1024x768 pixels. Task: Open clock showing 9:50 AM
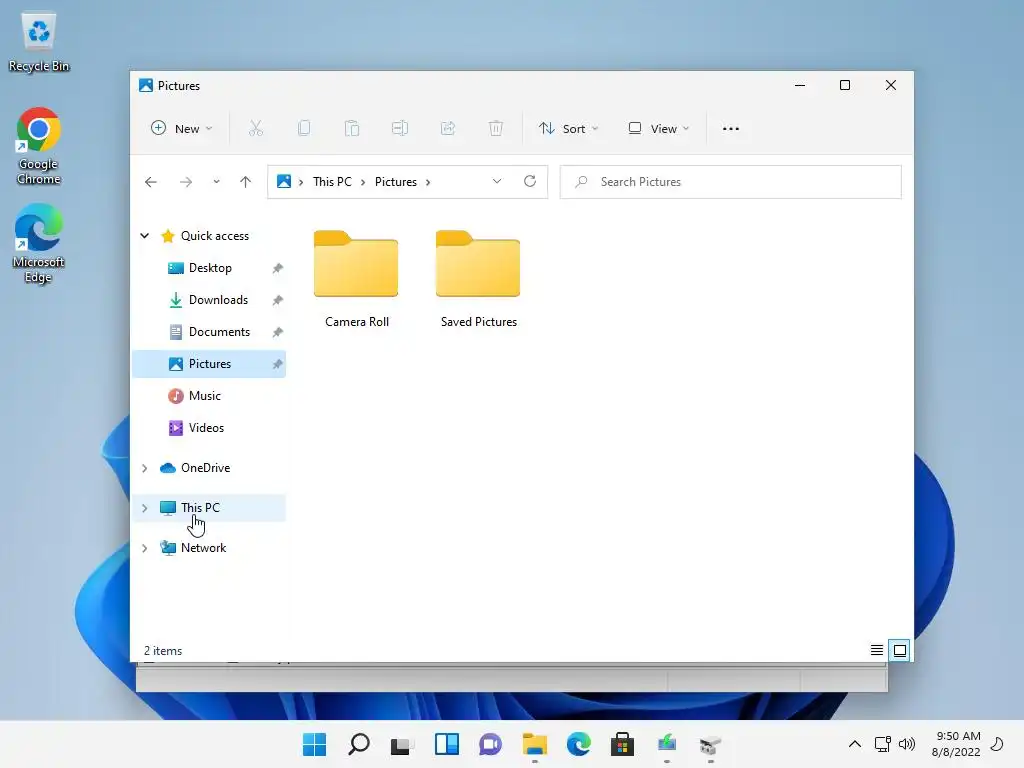(x=956, y=744)
